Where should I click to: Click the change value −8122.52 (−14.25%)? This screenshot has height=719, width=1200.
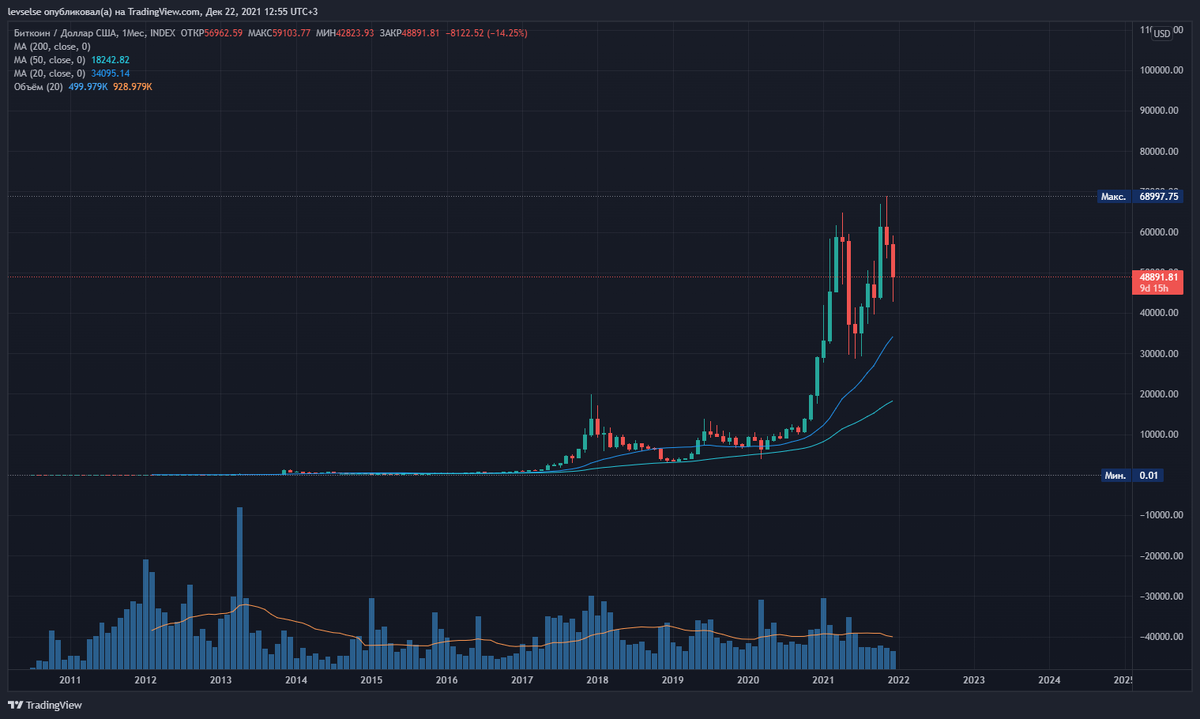[x=487, y=33]
